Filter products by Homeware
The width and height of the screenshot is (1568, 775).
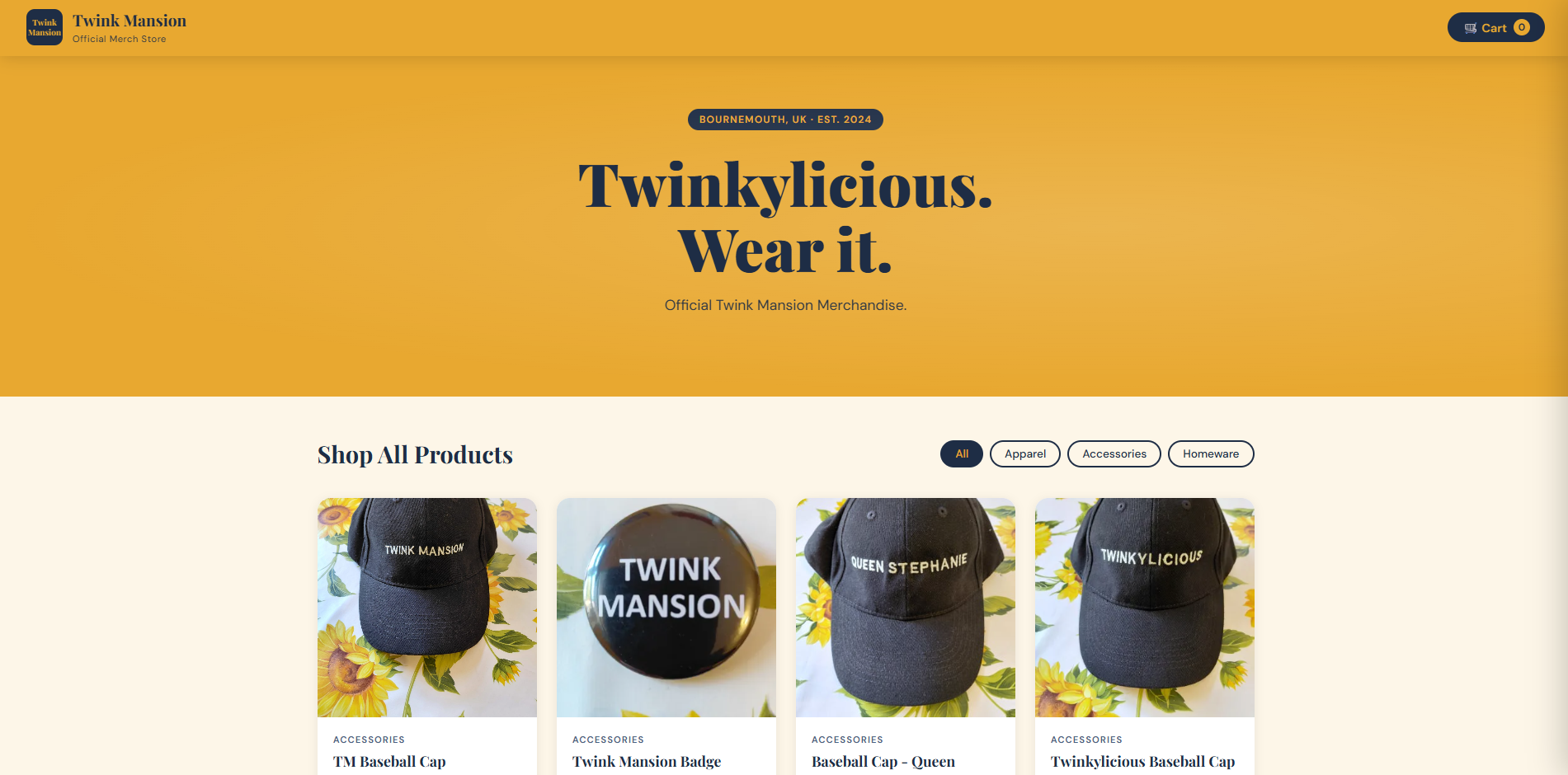click(x=1211, y=453)
